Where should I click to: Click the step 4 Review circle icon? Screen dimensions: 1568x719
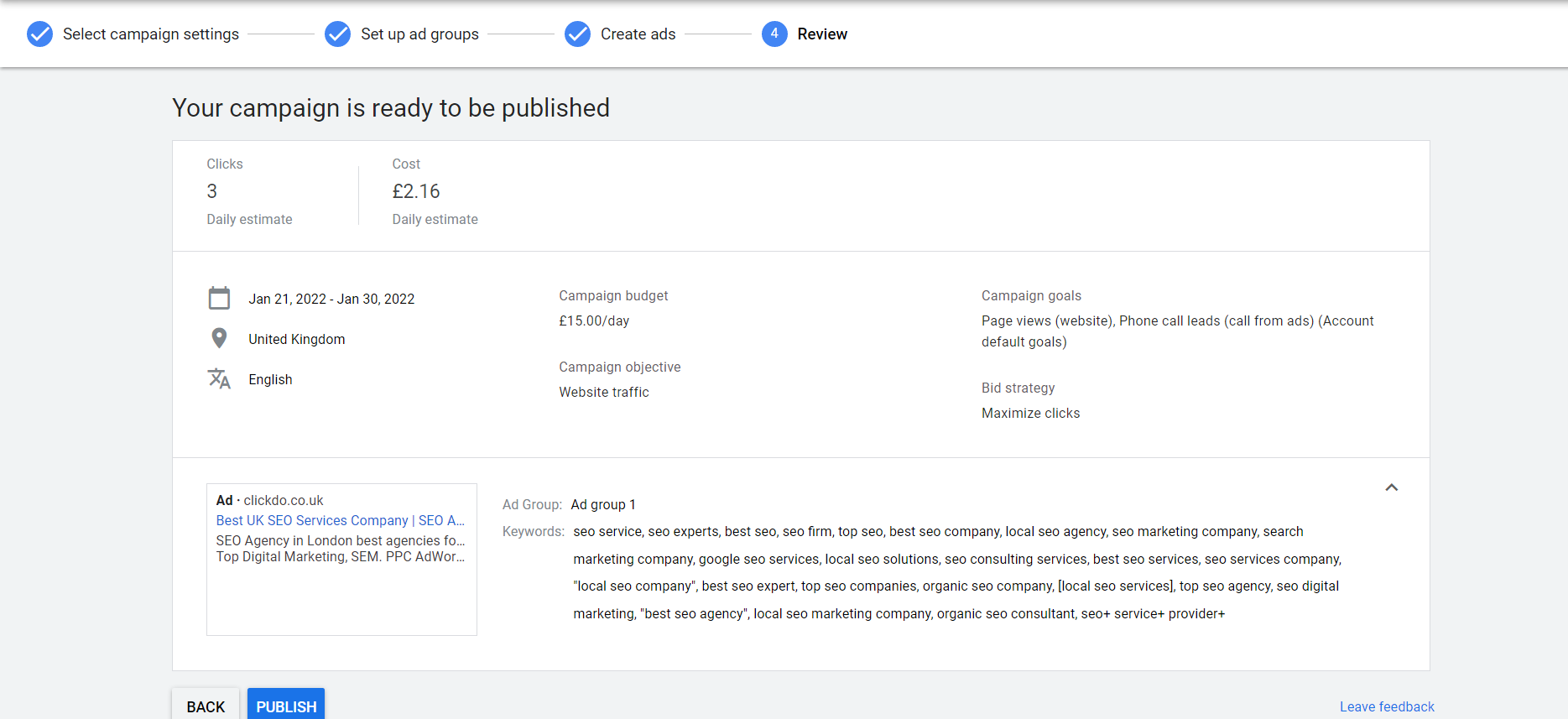pos(774,34)
